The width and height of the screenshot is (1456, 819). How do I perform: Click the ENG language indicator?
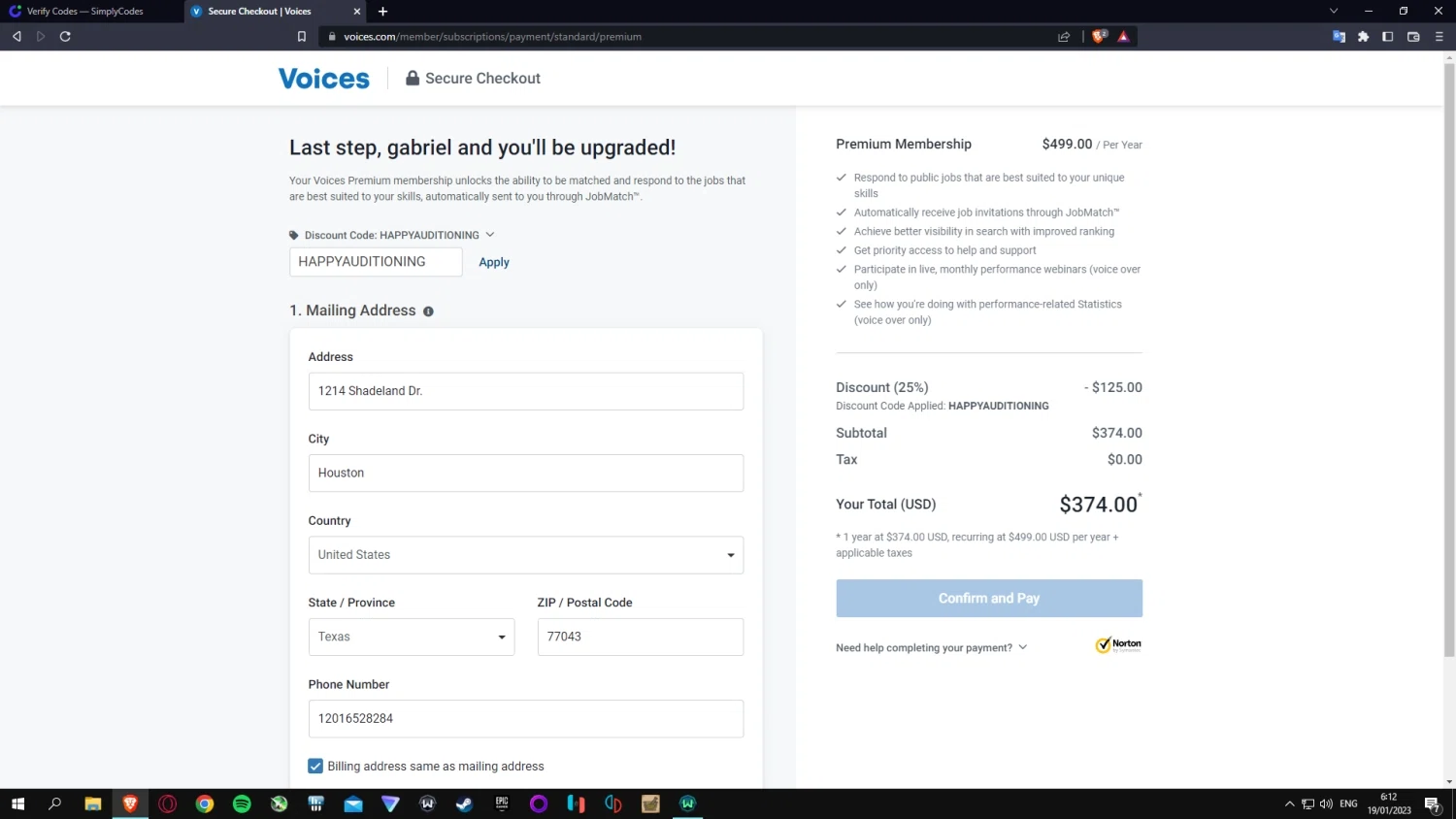point(1348,803)
